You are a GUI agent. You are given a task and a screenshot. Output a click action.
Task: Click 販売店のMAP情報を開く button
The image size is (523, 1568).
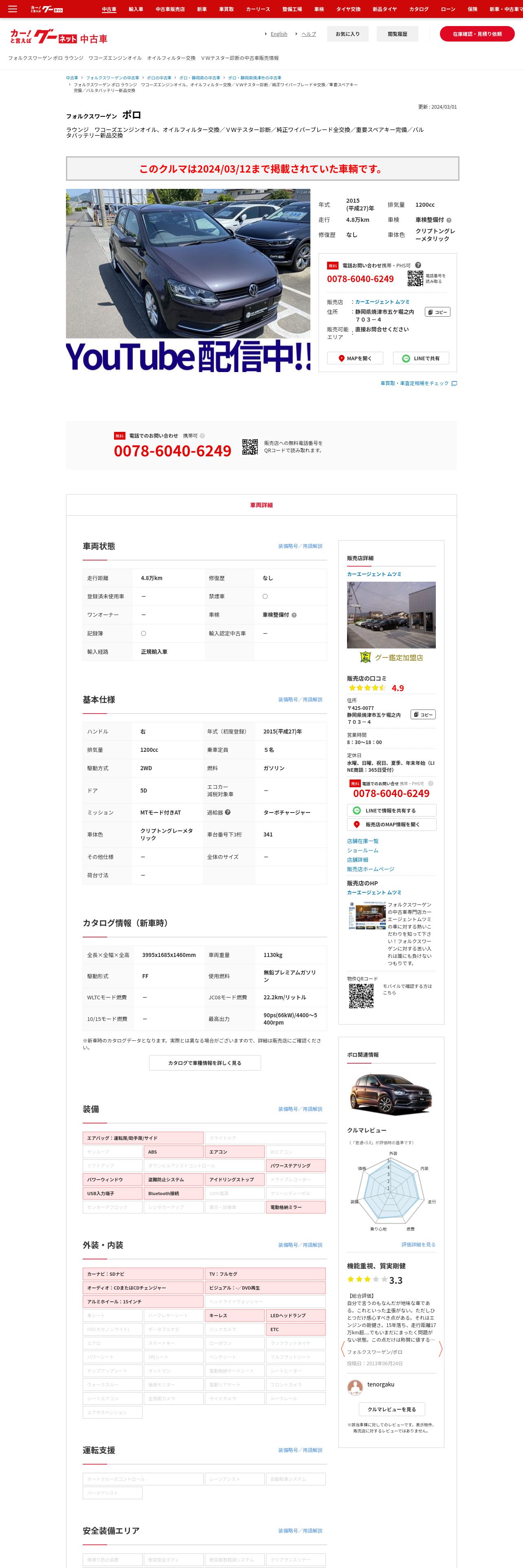pyautogui.click(x=391, y=825)
